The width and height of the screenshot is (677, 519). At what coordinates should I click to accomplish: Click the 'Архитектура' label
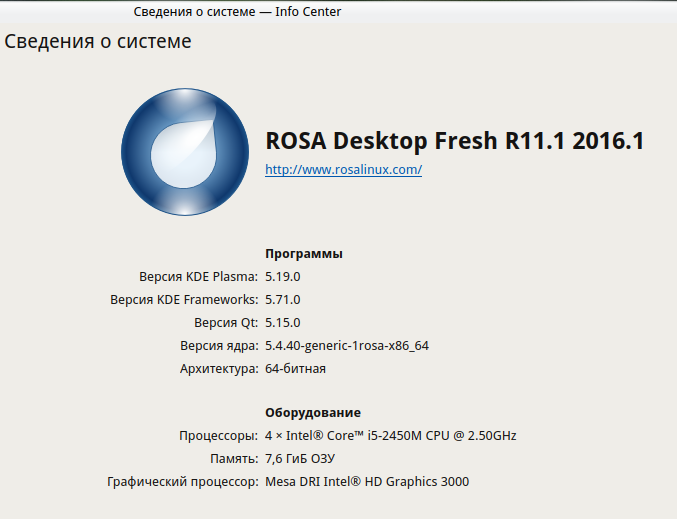coord(218,369)
